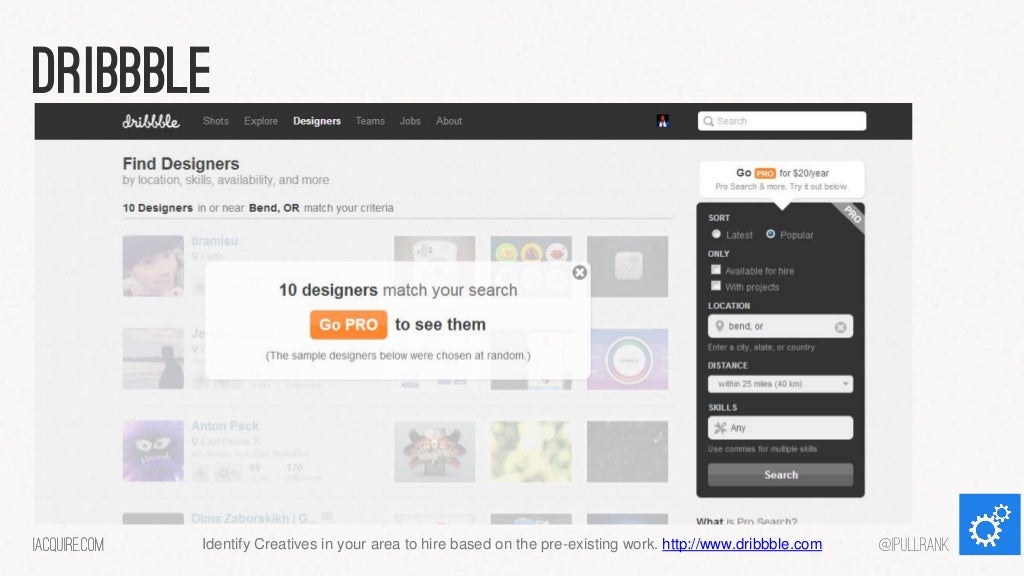This screenshot has width=1024, height=576.
Task: Select the Popular sort radio button
Action: click(771, 234)
